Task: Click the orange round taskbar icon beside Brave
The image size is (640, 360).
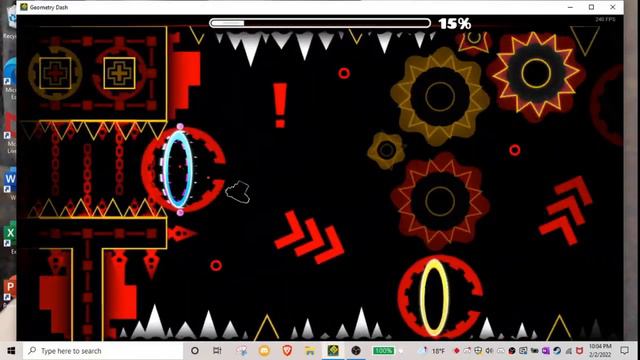Action: coord(264,351)
